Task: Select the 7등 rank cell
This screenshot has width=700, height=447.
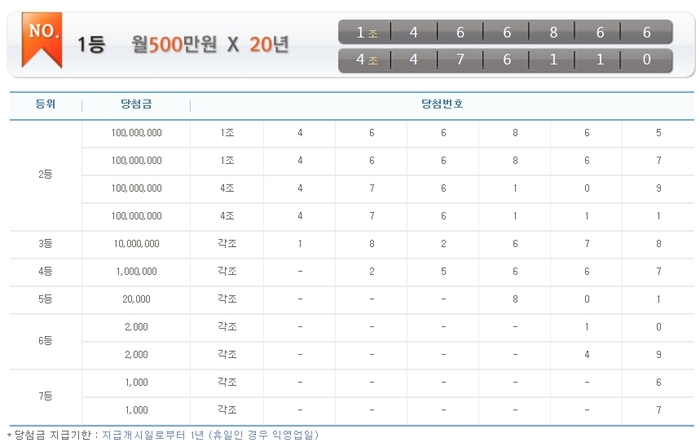Action: click(x=45, y=396)
